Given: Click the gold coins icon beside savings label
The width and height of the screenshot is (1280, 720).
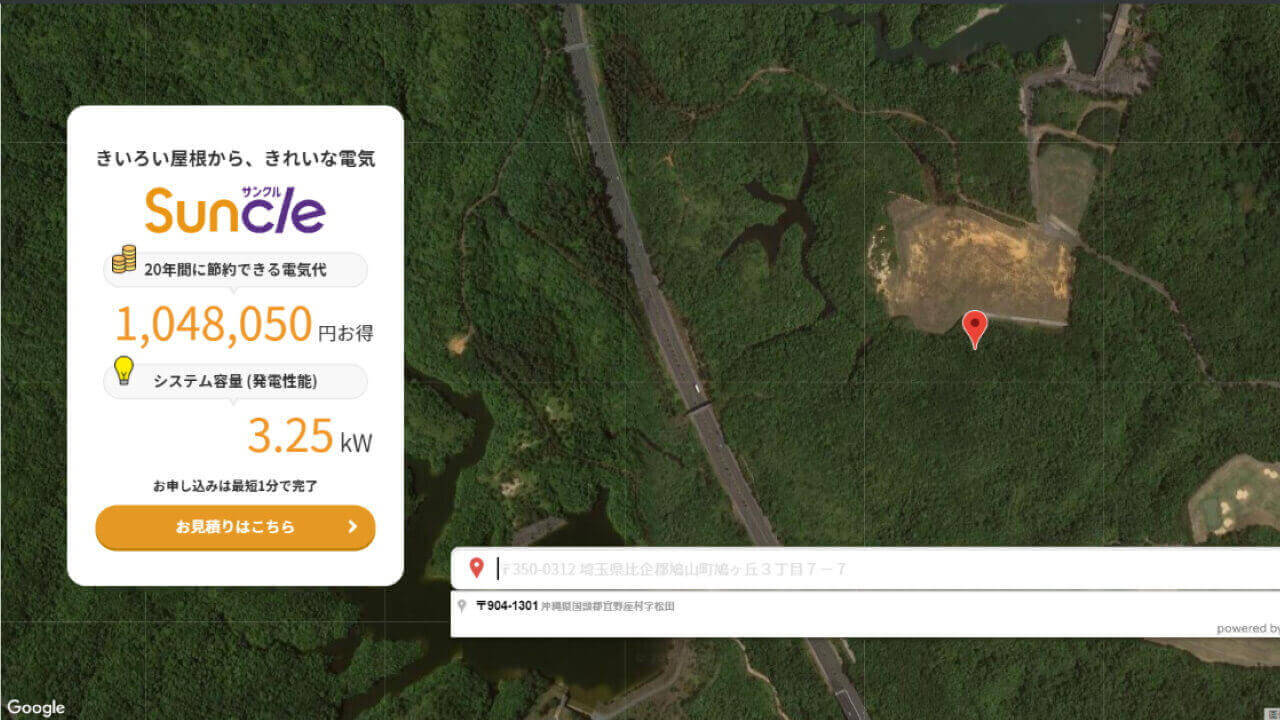Looking at the screenshot, I should click(x=124, y=259).
